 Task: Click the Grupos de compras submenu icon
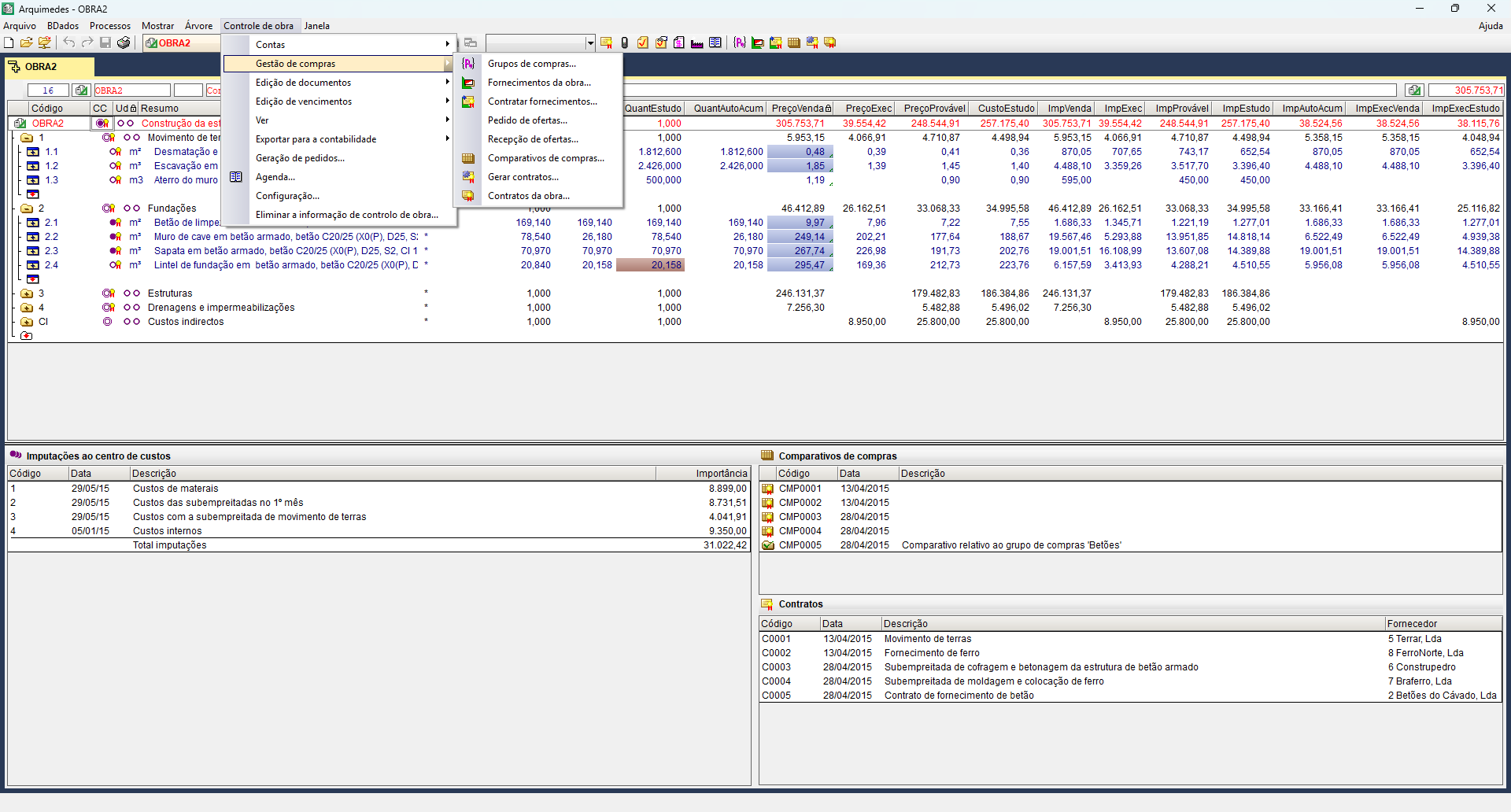(x=468, y=64)
